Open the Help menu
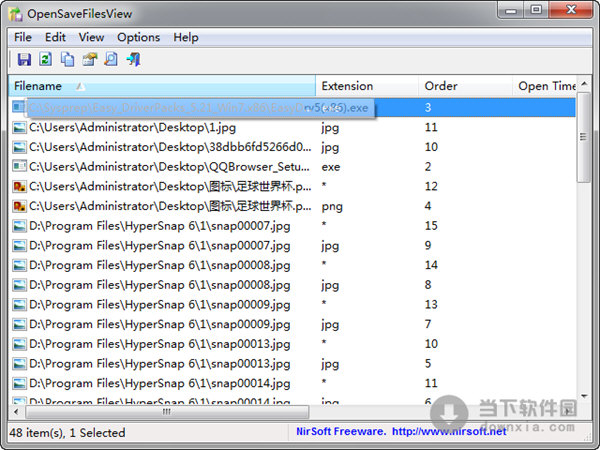Image resolution: width=600 pixels, height=450 pixels. pyautogui.click(x=186, y=38)
